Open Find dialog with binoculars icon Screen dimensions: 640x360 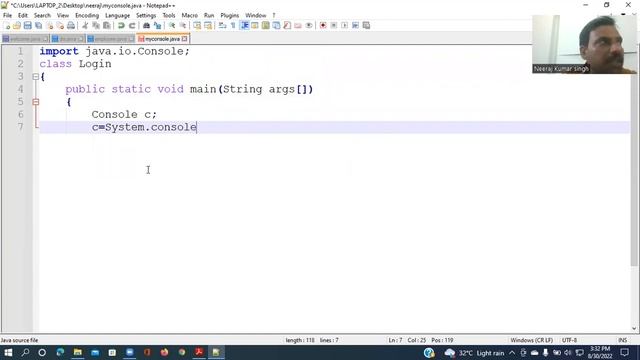click(146, 26)
